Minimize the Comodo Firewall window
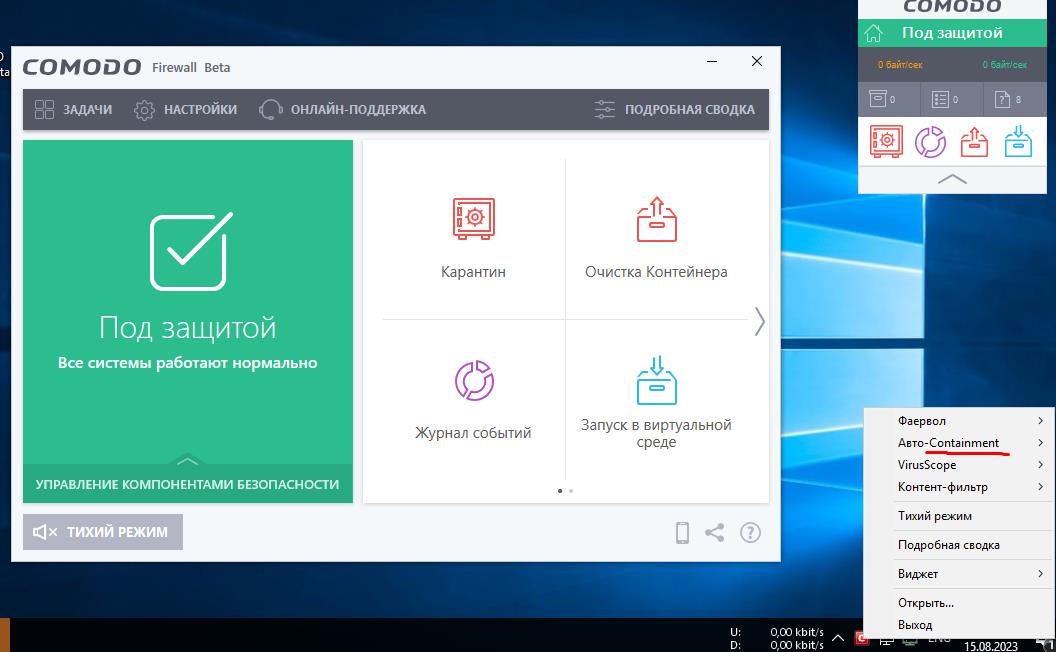Image resolution: width=1056 pixels, height=652 pixels. [712, 61]
